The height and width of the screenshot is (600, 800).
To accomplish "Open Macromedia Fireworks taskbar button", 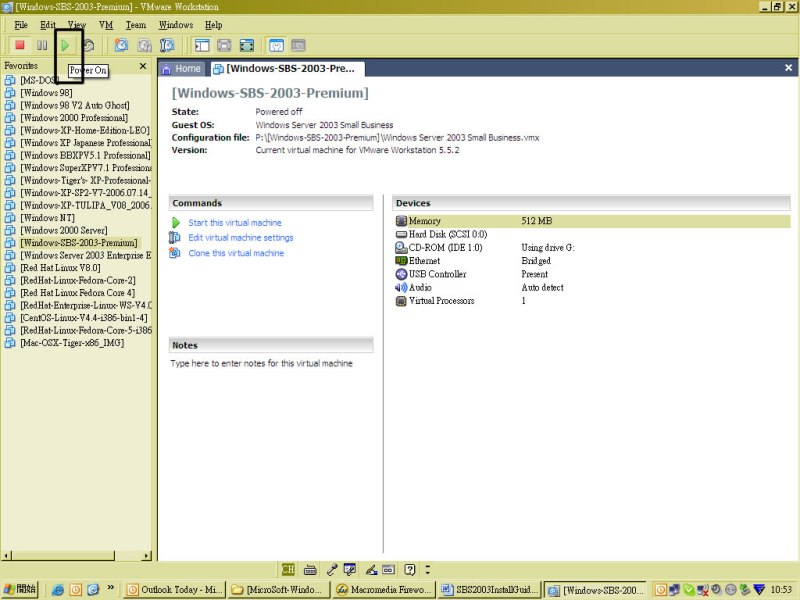I will coord(384,590).
